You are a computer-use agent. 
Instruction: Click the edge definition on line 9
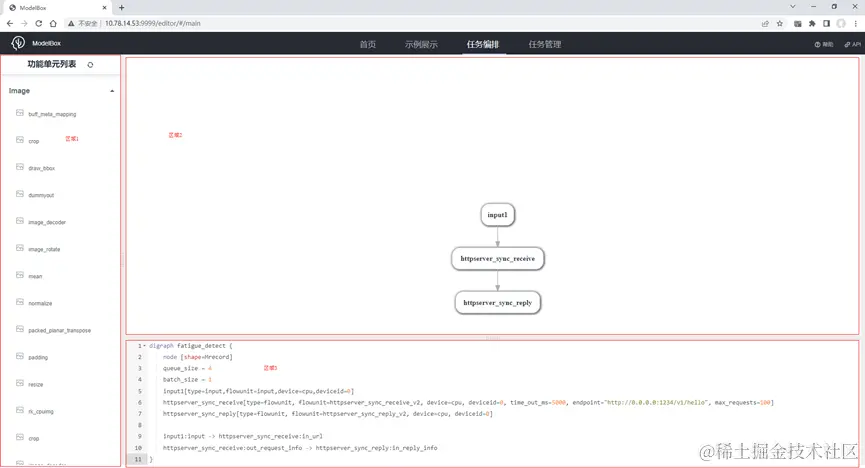click(243, 436)
